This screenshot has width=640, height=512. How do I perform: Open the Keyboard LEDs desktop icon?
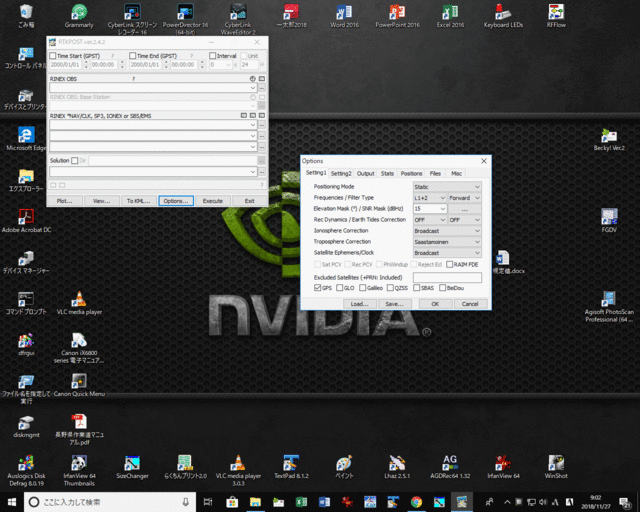[x=503, y=16]
